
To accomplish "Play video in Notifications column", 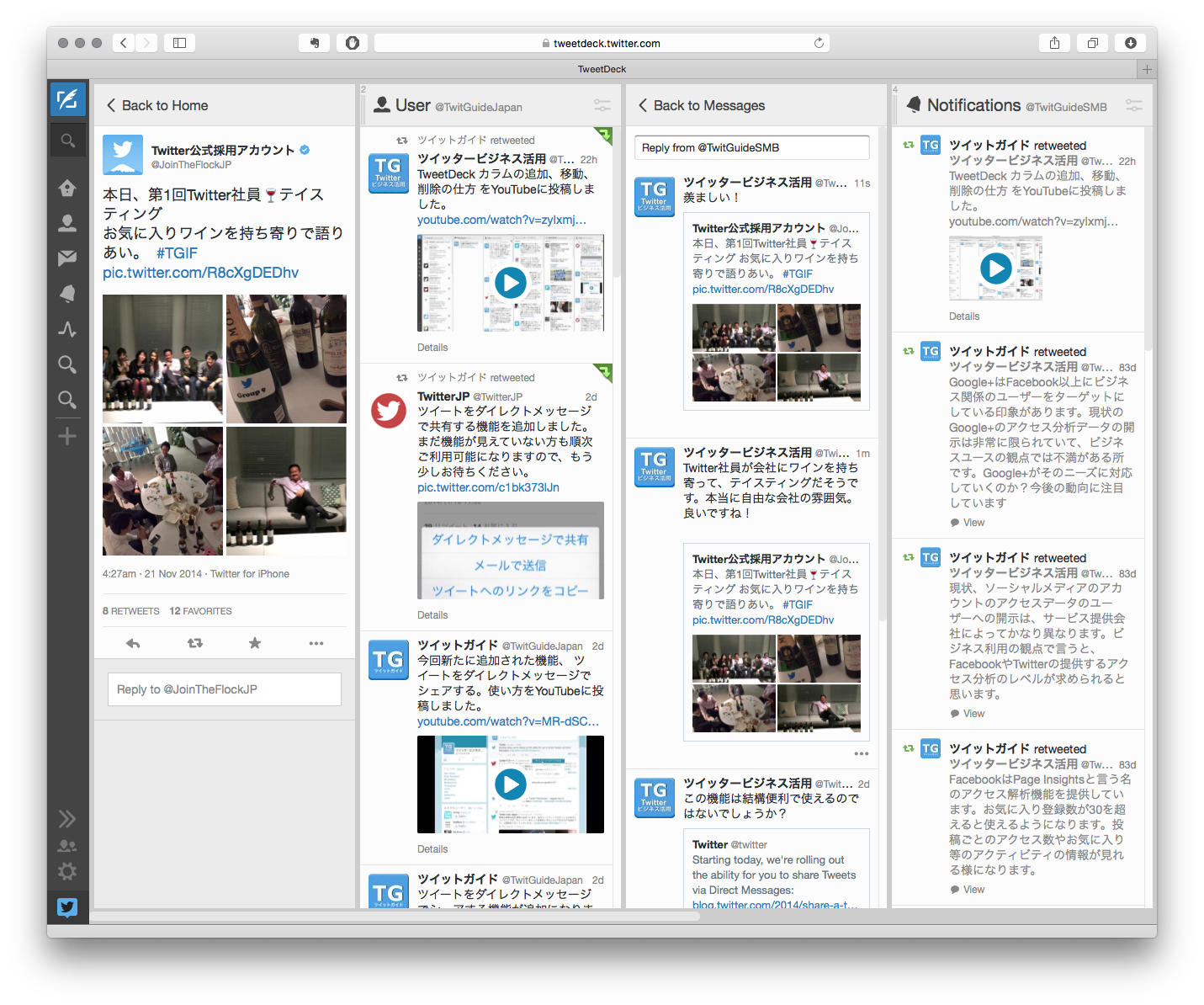I will [x=996, y=269].
